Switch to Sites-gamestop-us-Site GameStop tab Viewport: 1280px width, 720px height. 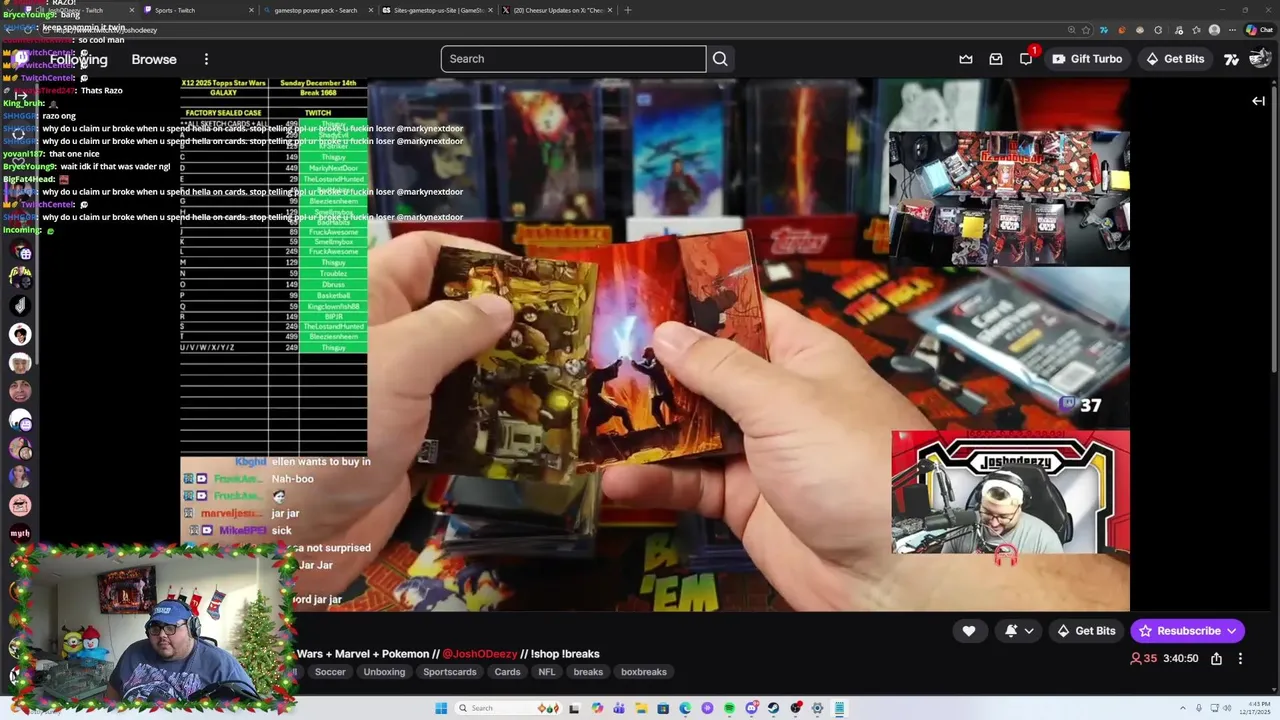click(436, 10)
